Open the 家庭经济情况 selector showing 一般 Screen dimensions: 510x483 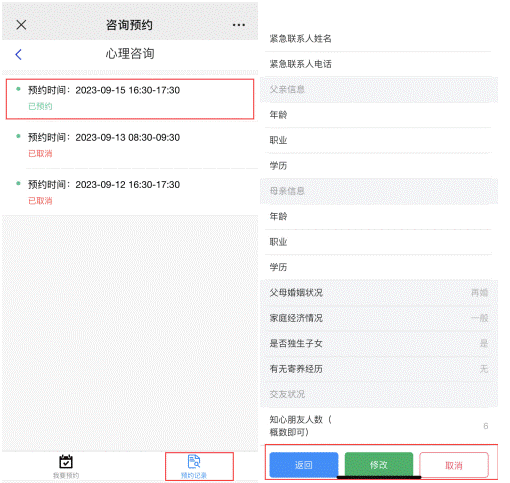[379, 318]
